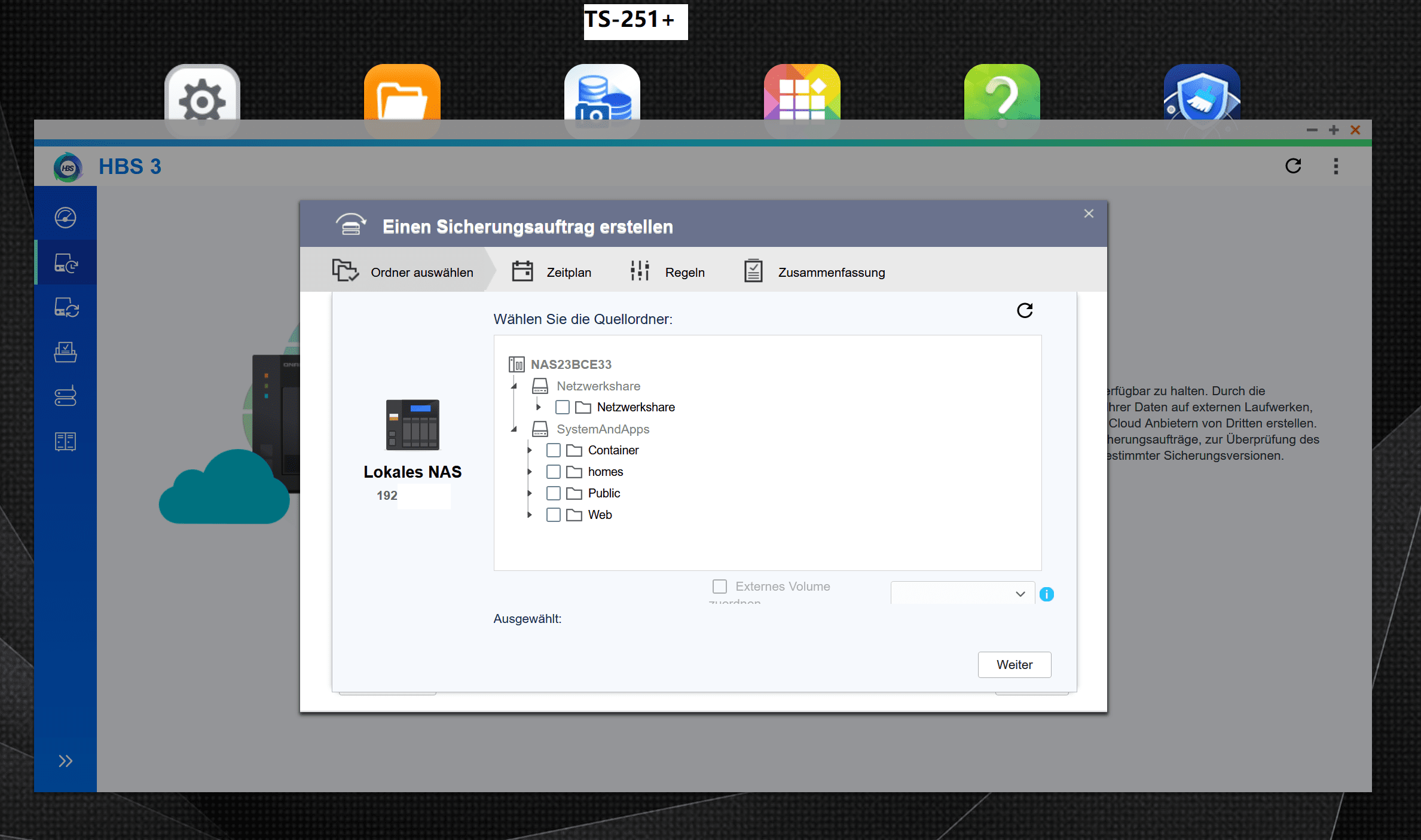The width and height of the screenshot is (1421, 840).
Task: Check the Web folder checkbox
Action: pos(554,515)
